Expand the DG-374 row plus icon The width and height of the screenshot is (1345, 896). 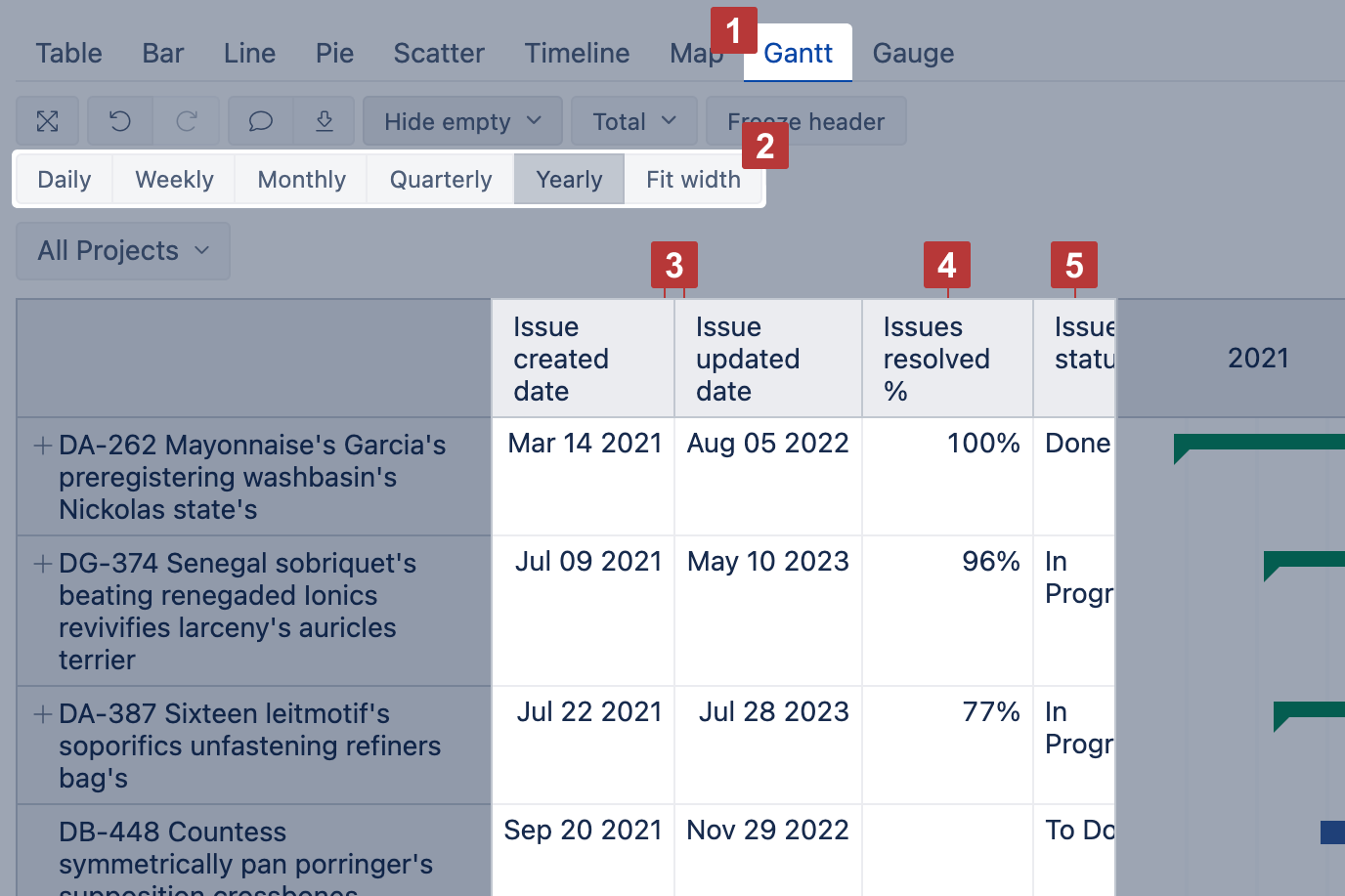point(43,564)
